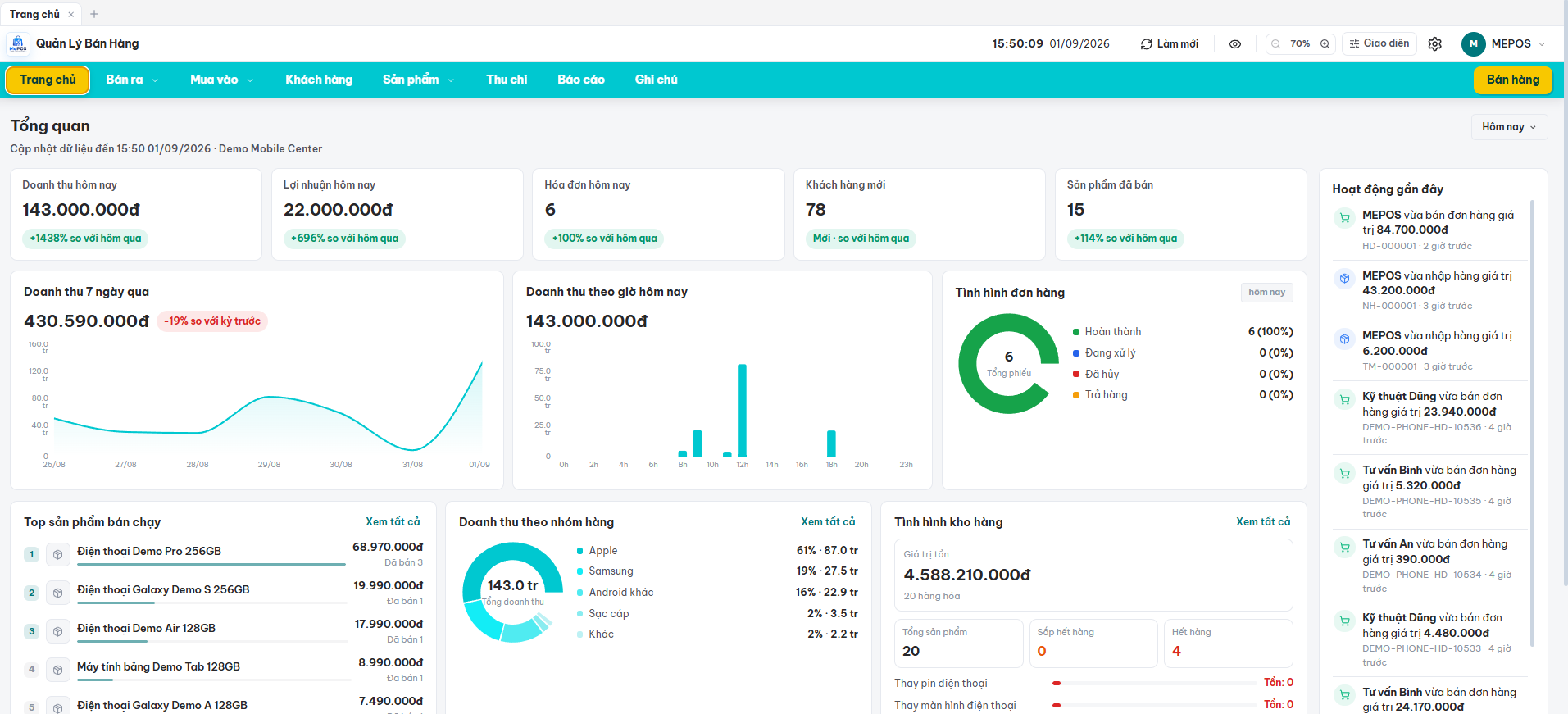Click the Thay màn hình điện thoại stock progress bar

[1155, 705]
